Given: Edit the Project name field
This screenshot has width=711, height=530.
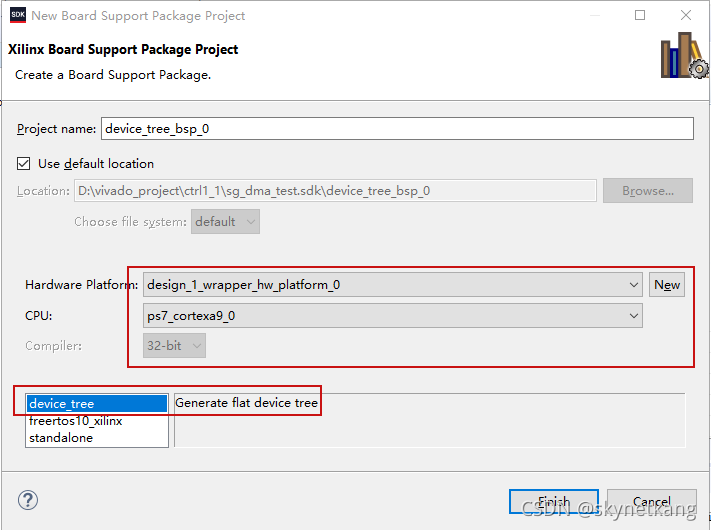Looking at the screenshot, I should (x=397, y=129).
